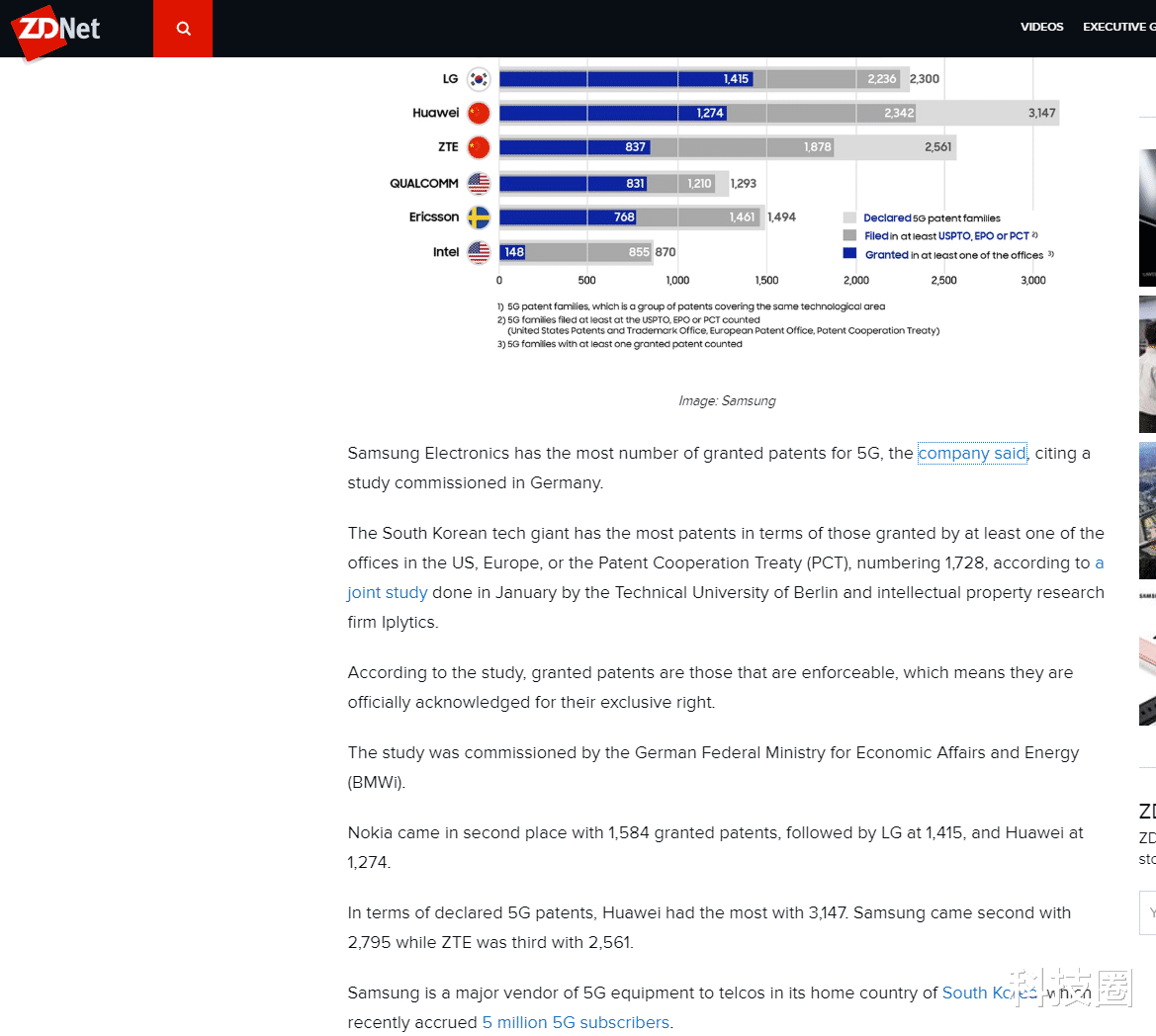Click the 2,000 axis tick label
The width and height of the screenshot is (1156, 1036).
[x=856, y=280]
